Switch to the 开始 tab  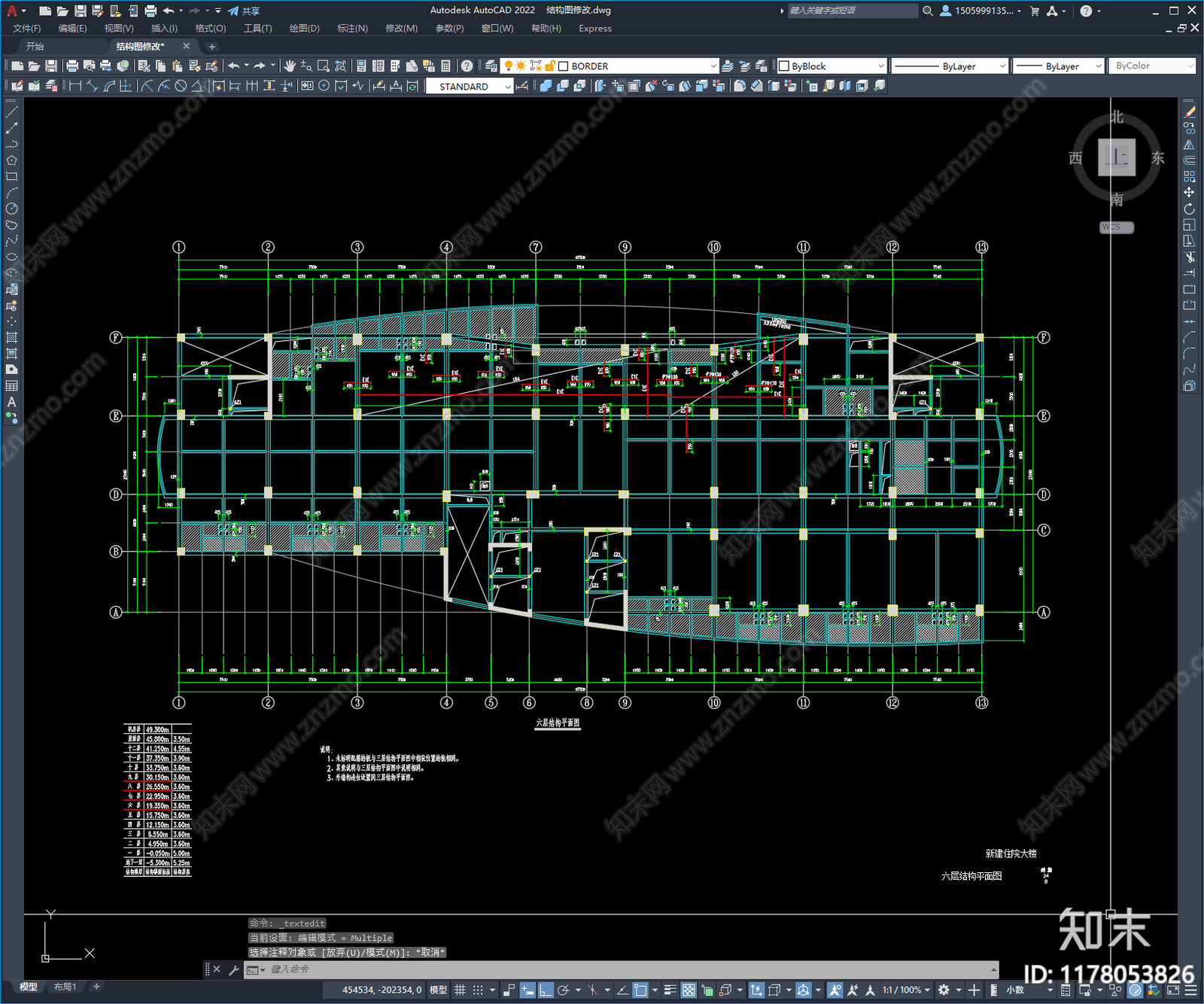35,47
